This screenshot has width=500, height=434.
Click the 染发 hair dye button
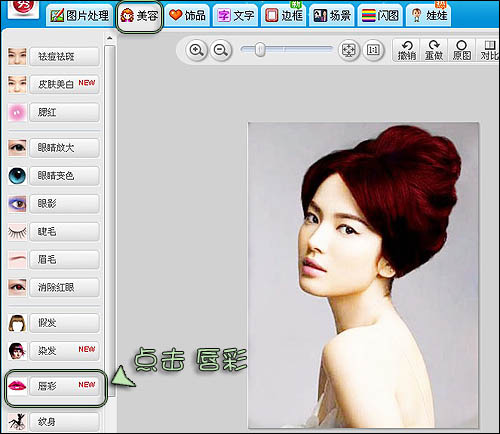pyautogui.click(x=64, y=351)
